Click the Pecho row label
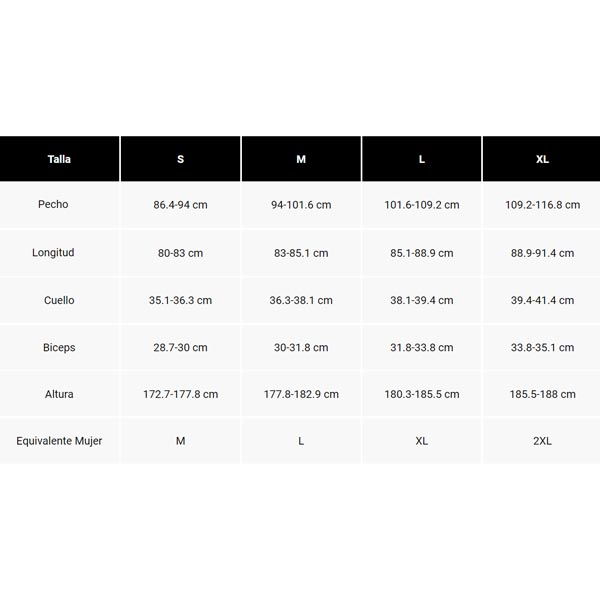The image size is (600, 600). 53,205
